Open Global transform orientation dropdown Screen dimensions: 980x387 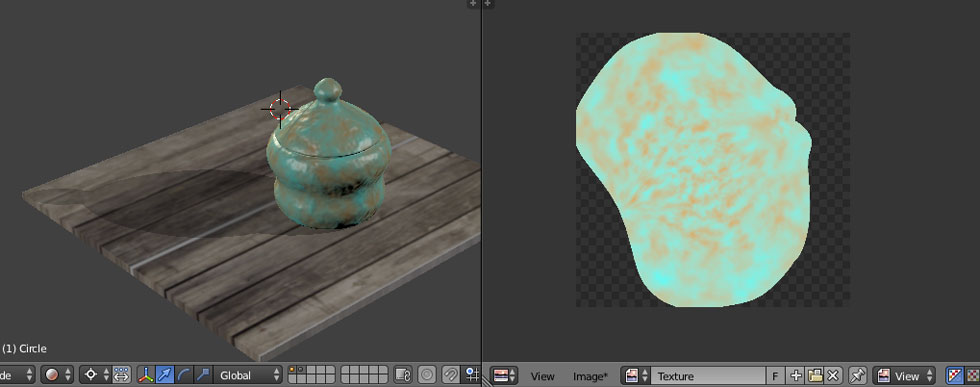[x=248, y=375]
